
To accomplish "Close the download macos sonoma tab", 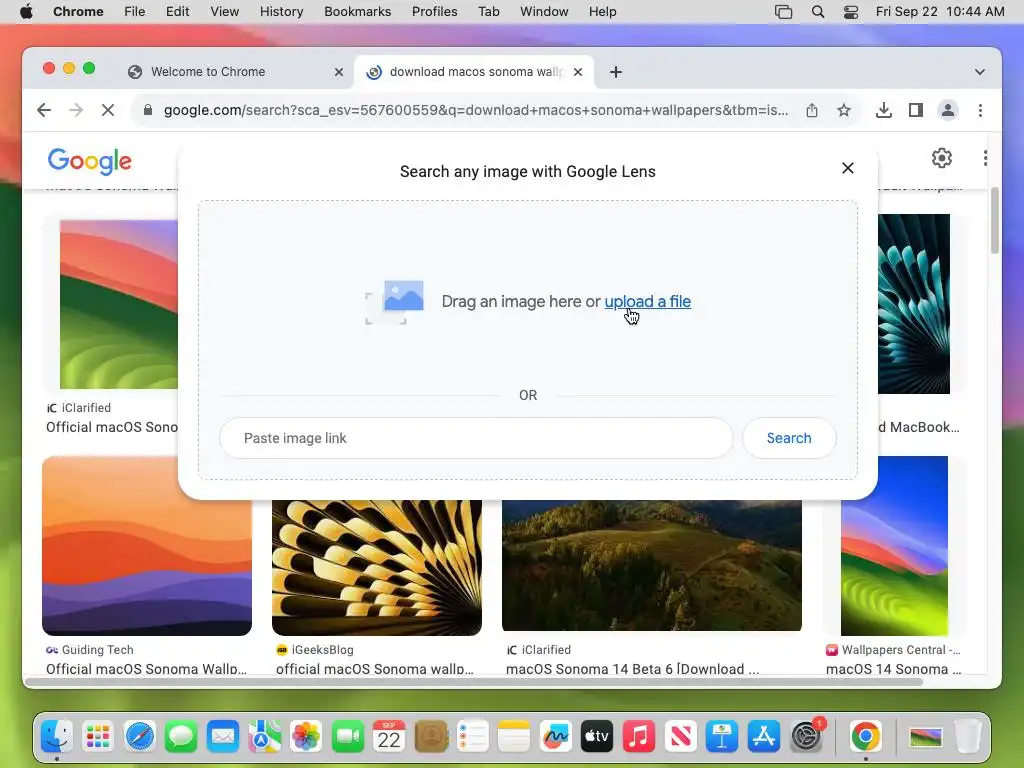I will 578,72.
